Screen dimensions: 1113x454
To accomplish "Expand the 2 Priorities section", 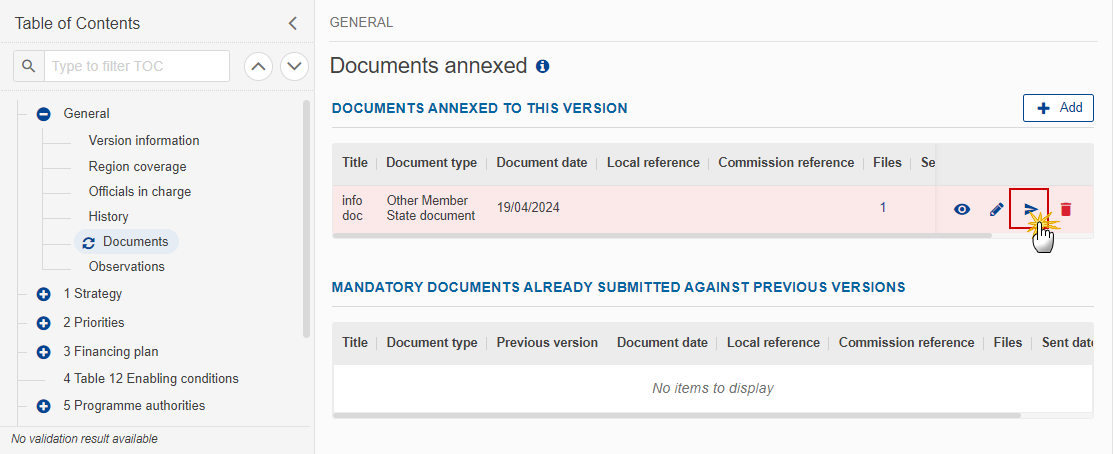I will (43, 323).
